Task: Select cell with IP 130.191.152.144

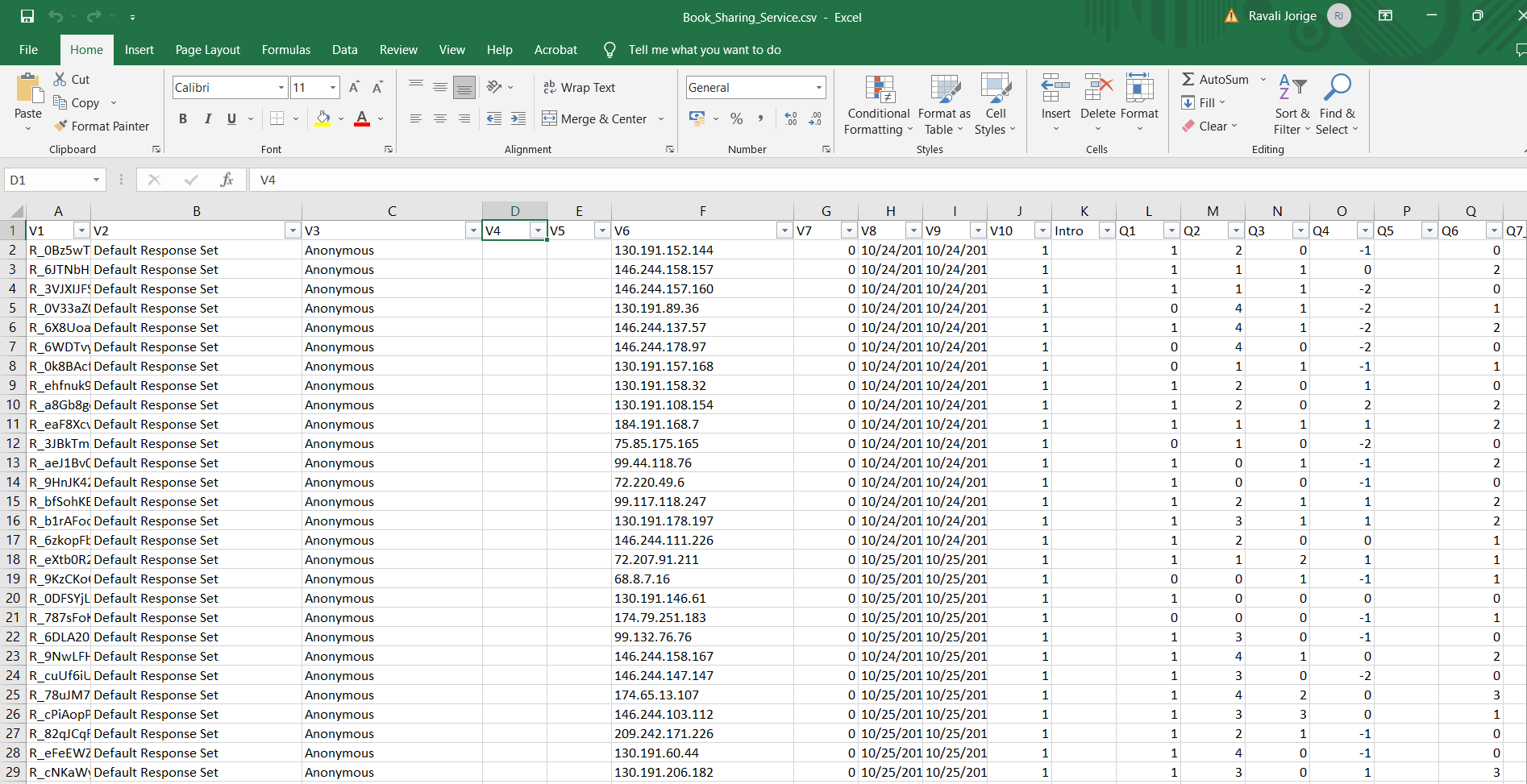Action: (702, 250)
